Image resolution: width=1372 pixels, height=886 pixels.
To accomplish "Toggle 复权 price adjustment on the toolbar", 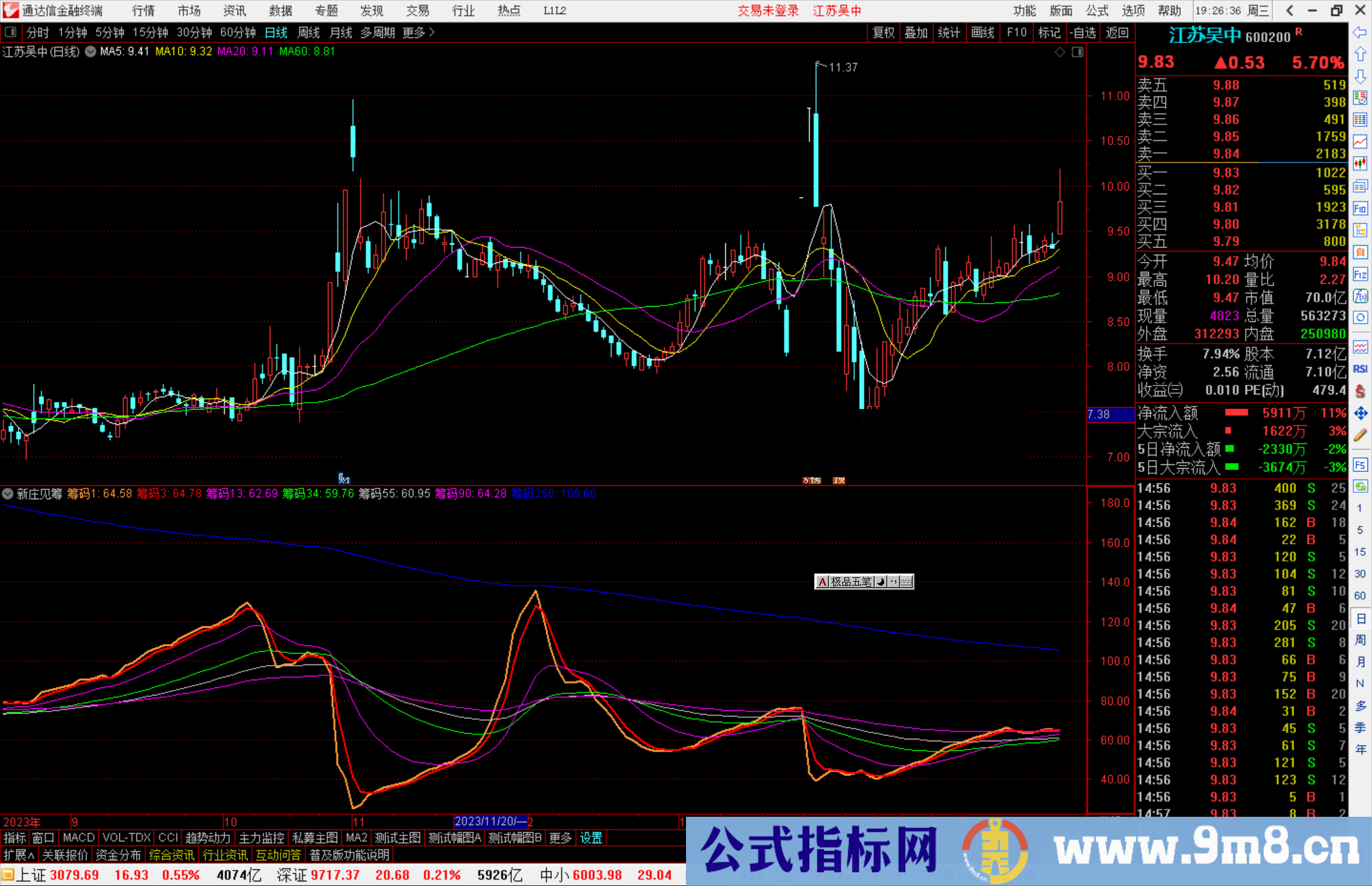I will click(884, 32).
